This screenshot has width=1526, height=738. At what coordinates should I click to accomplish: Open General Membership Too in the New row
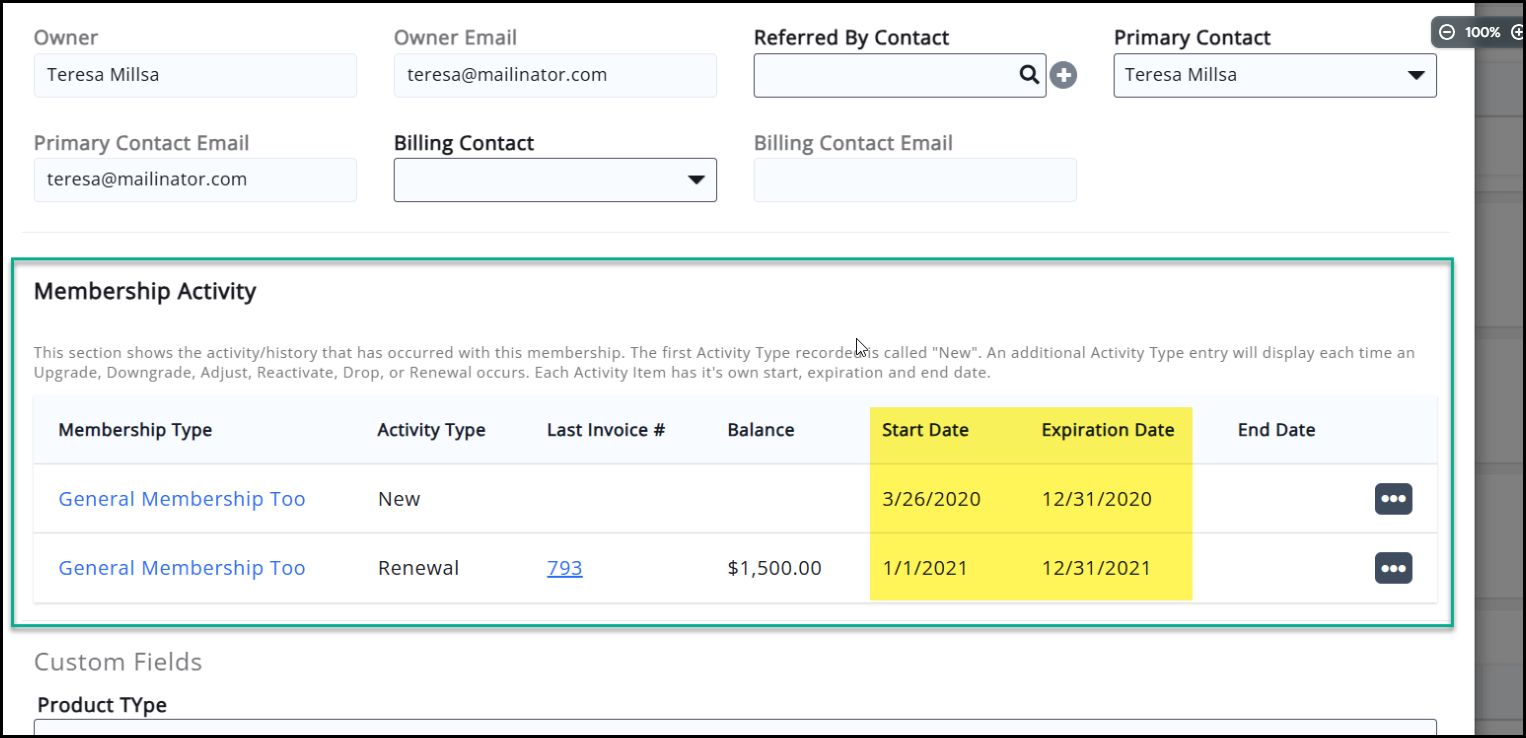coord(182,499)
